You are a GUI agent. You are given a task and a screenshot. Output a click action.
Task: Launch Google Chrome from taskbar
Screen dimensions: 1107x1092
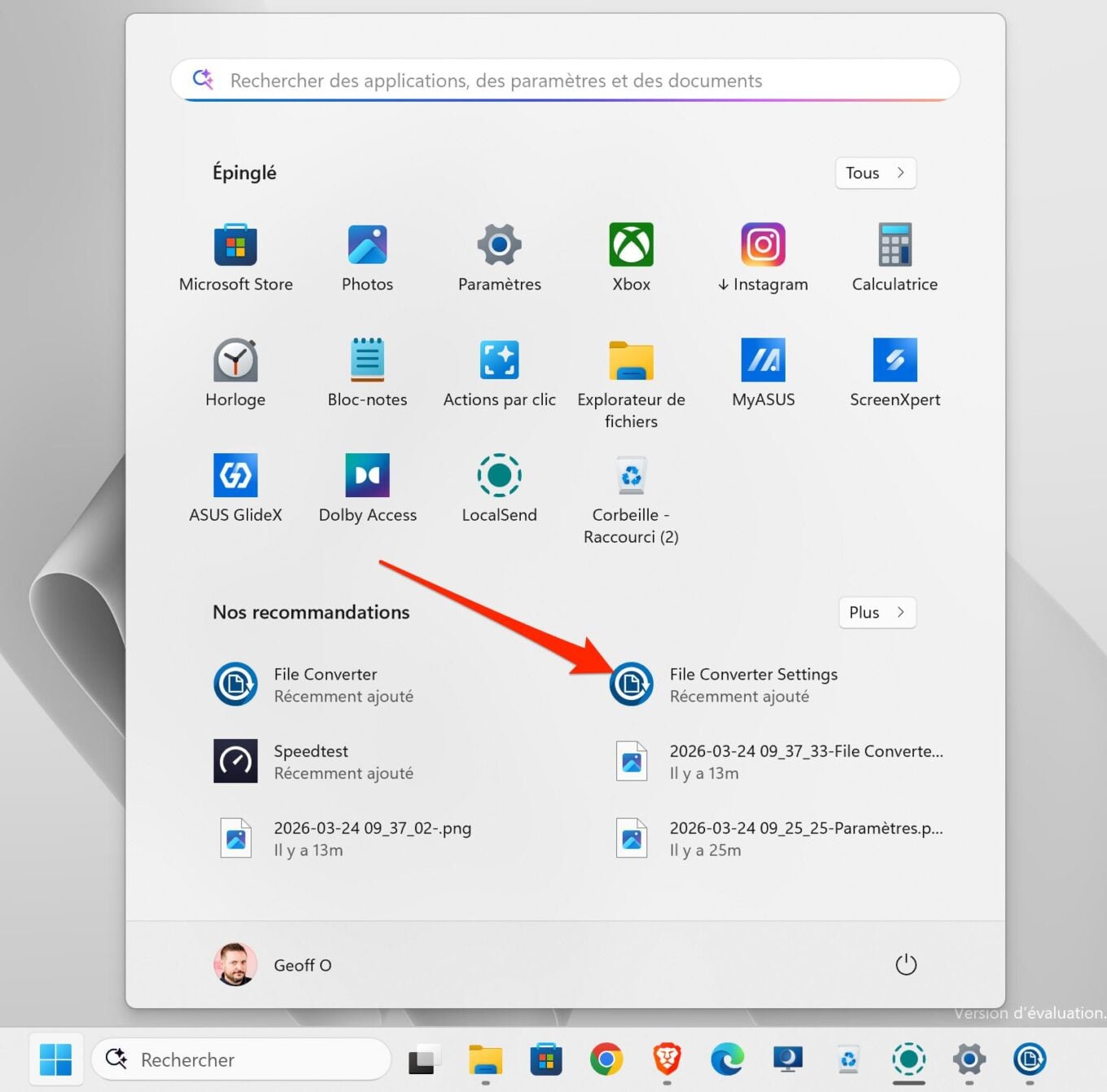606,1059
